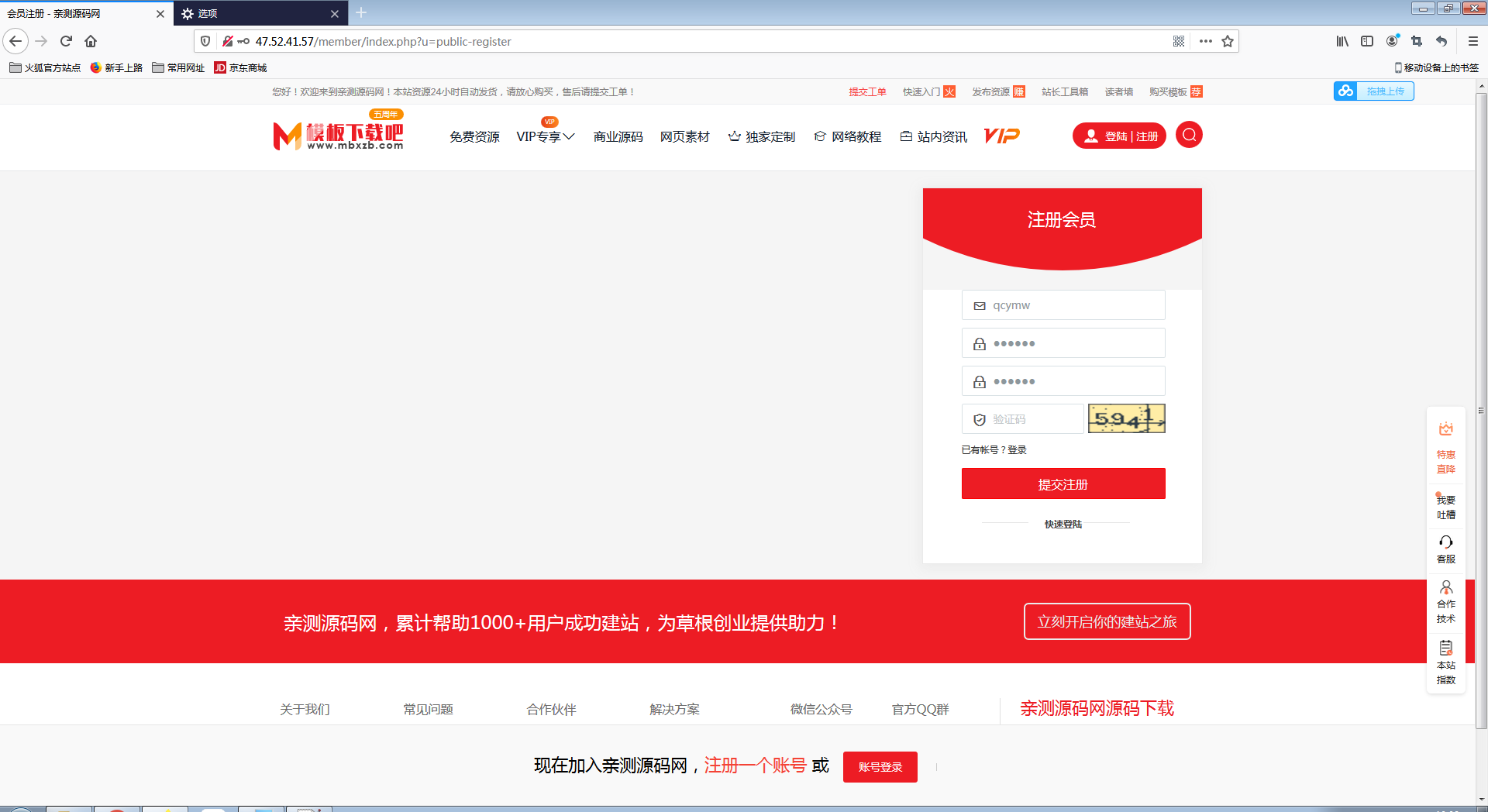Expand the VIP专享 dropdown menu

tap(546, 136)
